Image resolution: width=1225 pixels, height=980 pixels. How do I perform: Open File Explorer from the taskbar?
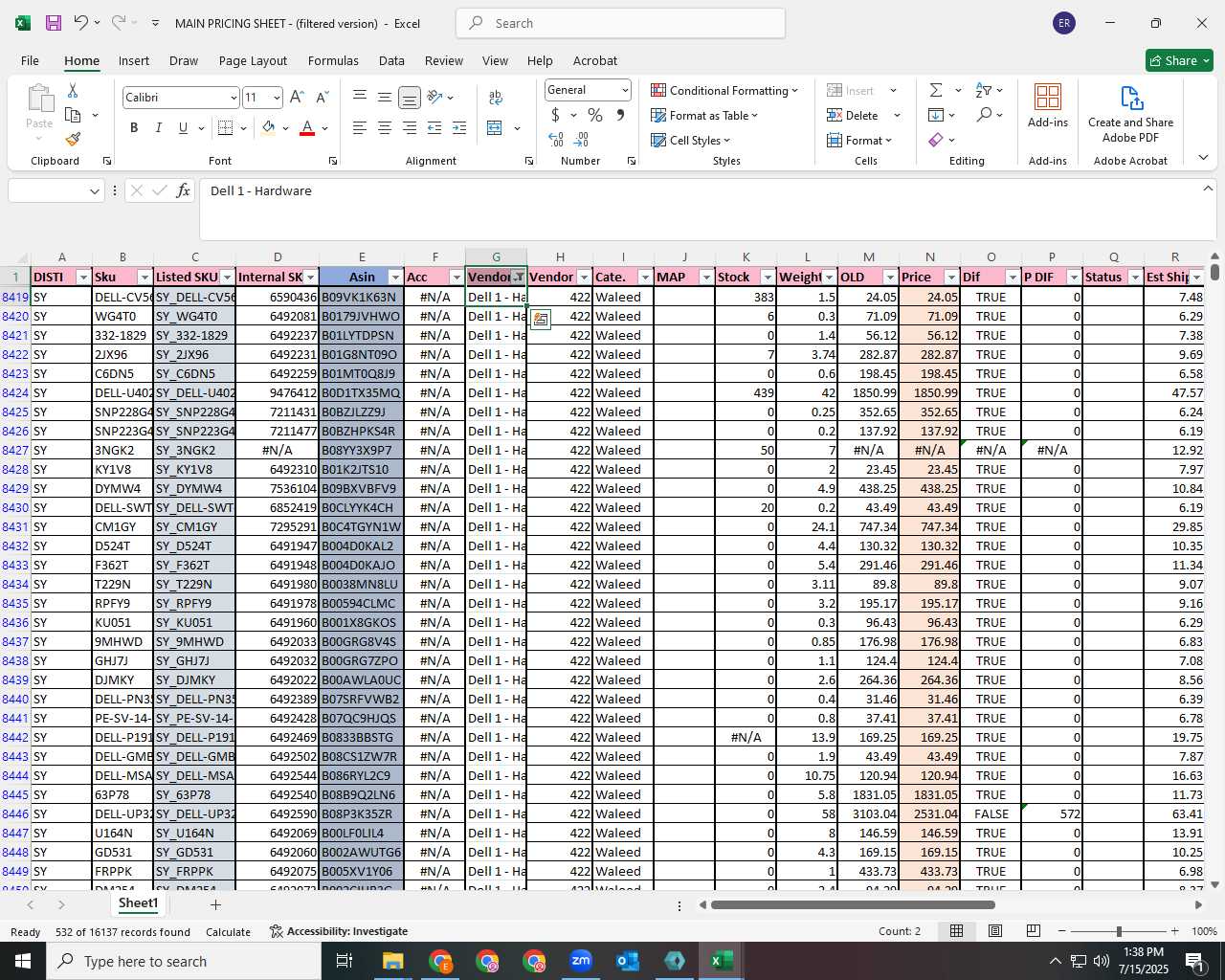[x=393, y=961]
